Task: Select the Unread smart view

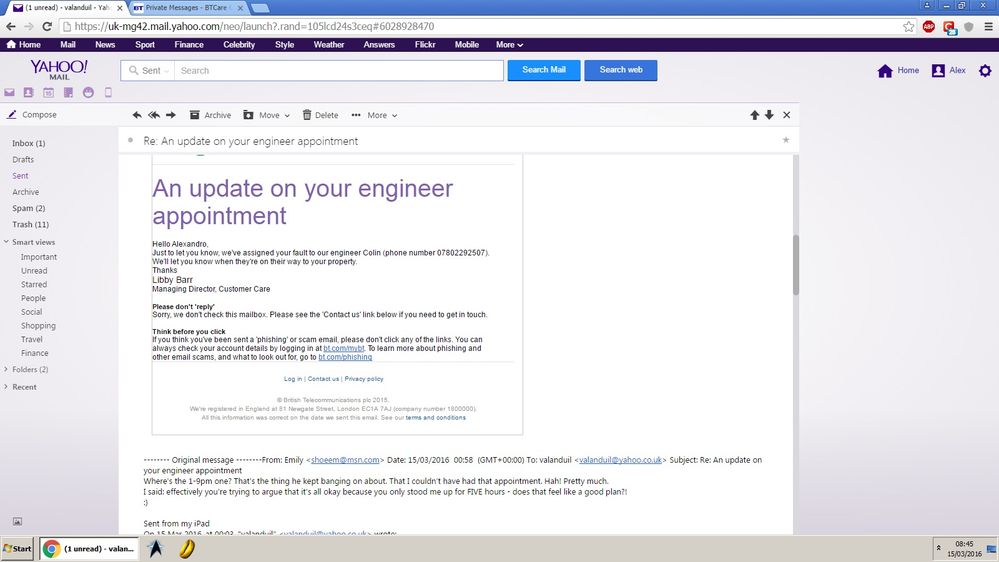Action: coord(34,271)
